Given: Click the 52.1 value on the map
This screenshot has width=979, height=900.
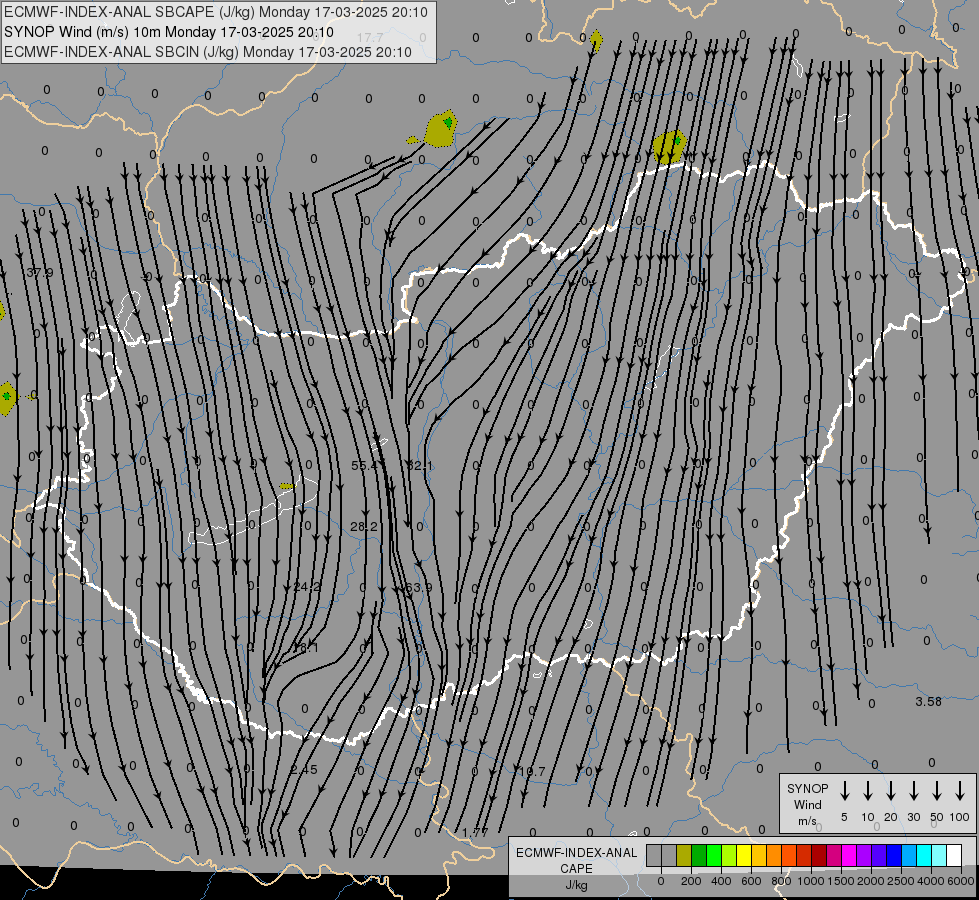Looking at the screenshot, I should (420, 465).
